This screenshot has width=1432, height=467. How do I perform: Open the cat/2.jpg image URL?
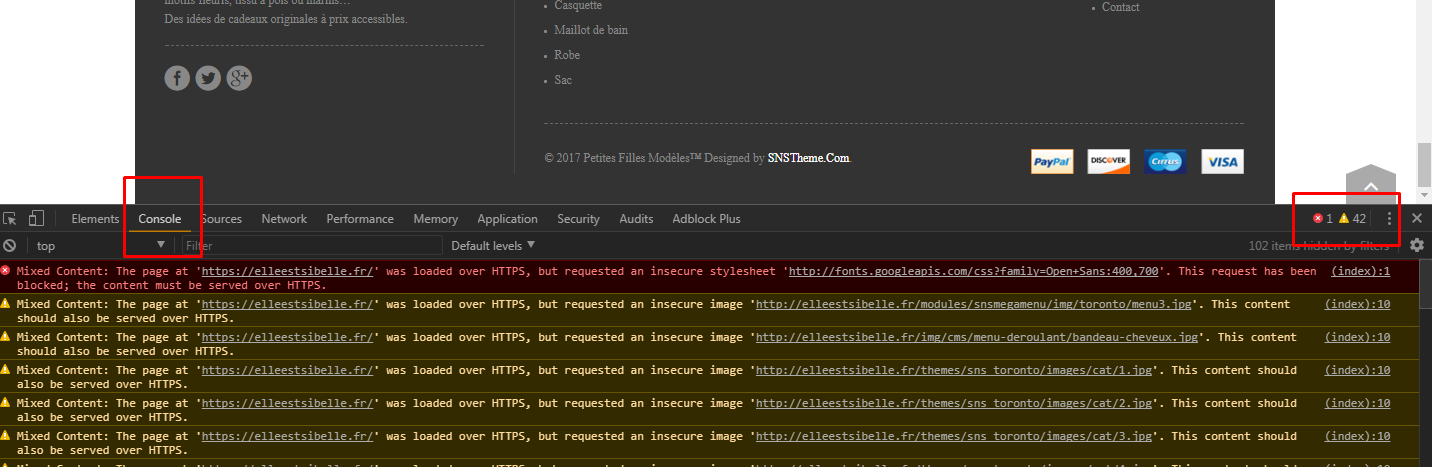[x=953, y=403]
